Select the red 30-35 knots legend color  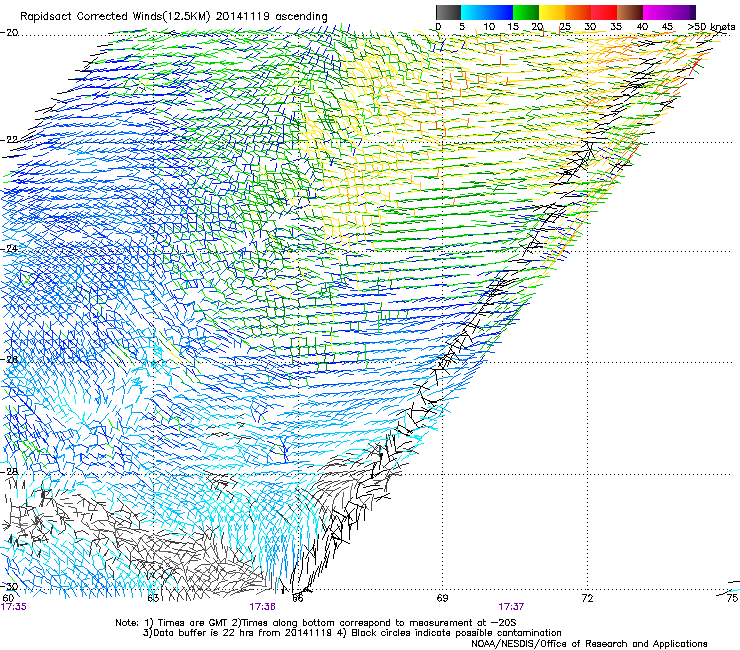[604, 12]
